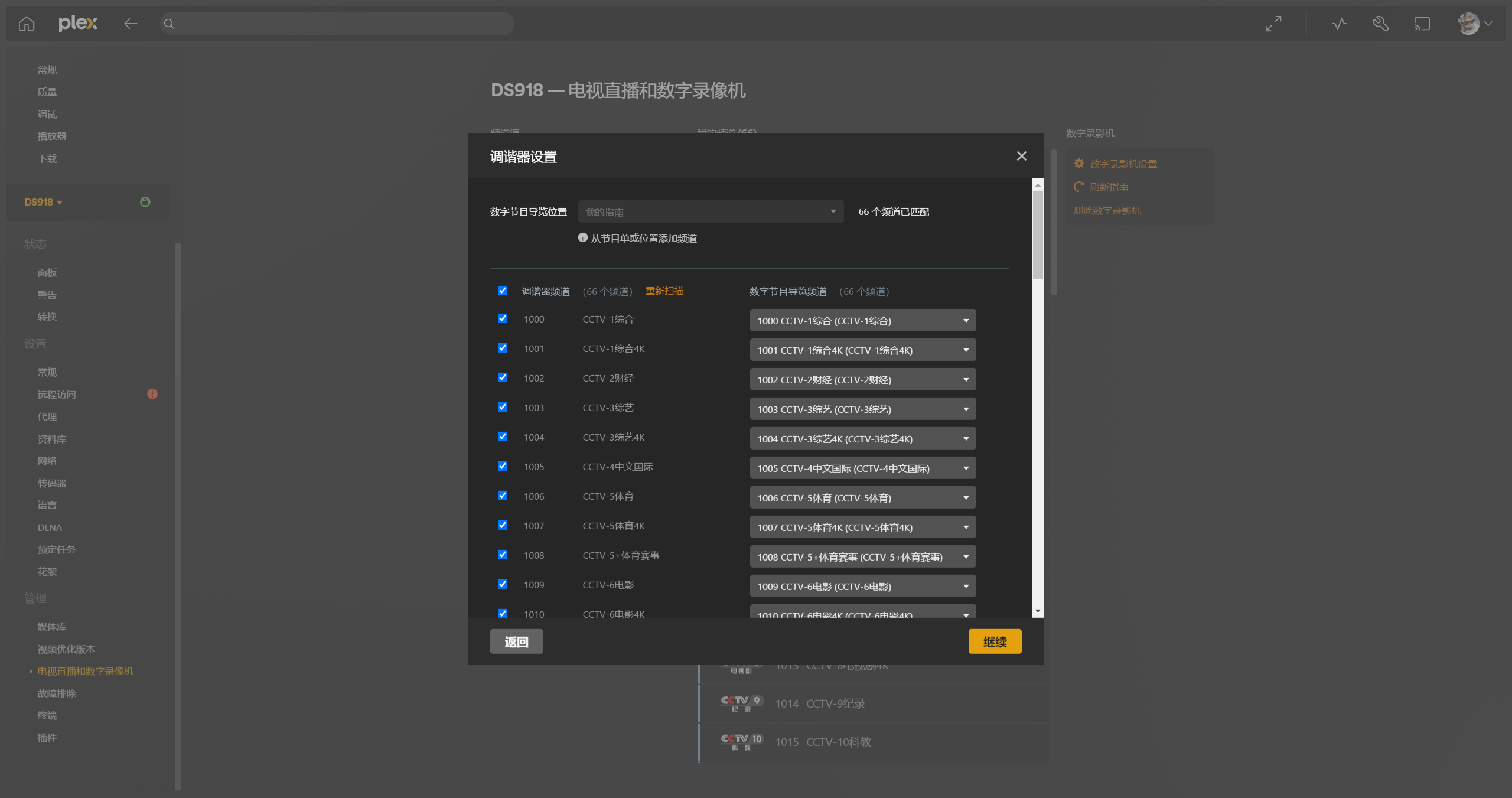Expand the 1002 CCTV-2财经 guide channel dropdown
1512x798 pixels.
coord(862,379)
